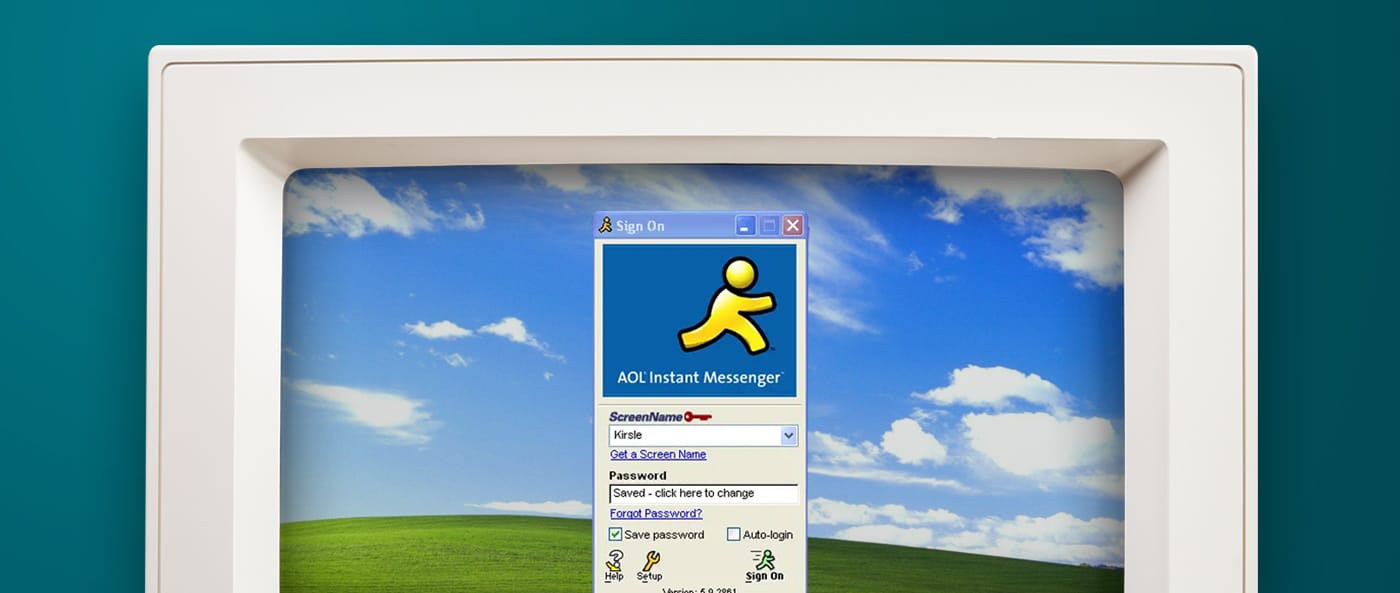Uncheck the Save password checkbox

point(616,535)
